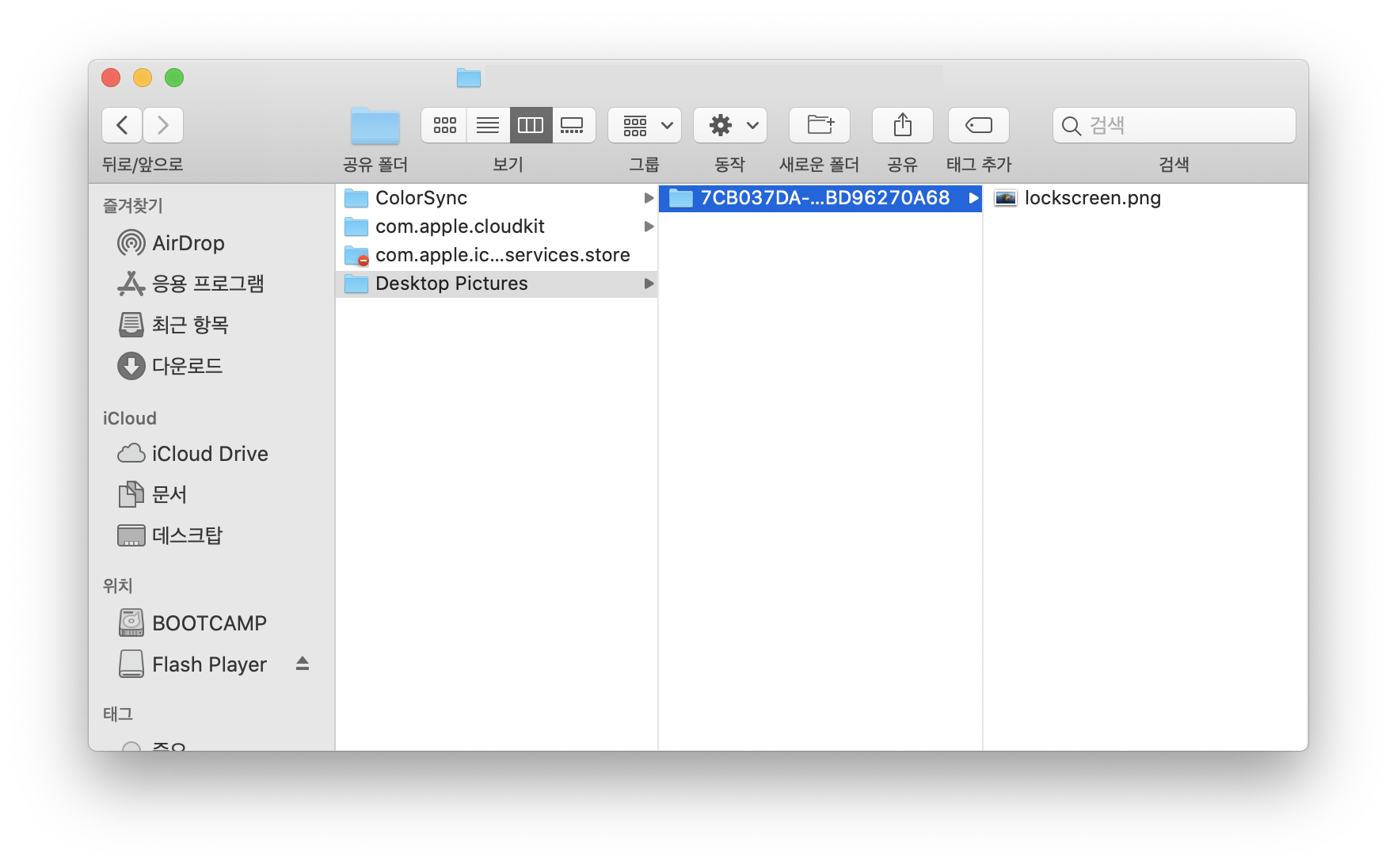This screenshot has width=1397, height=868.
Task: Open Downloads (다운로드) in sidebar
Action: 170,366
